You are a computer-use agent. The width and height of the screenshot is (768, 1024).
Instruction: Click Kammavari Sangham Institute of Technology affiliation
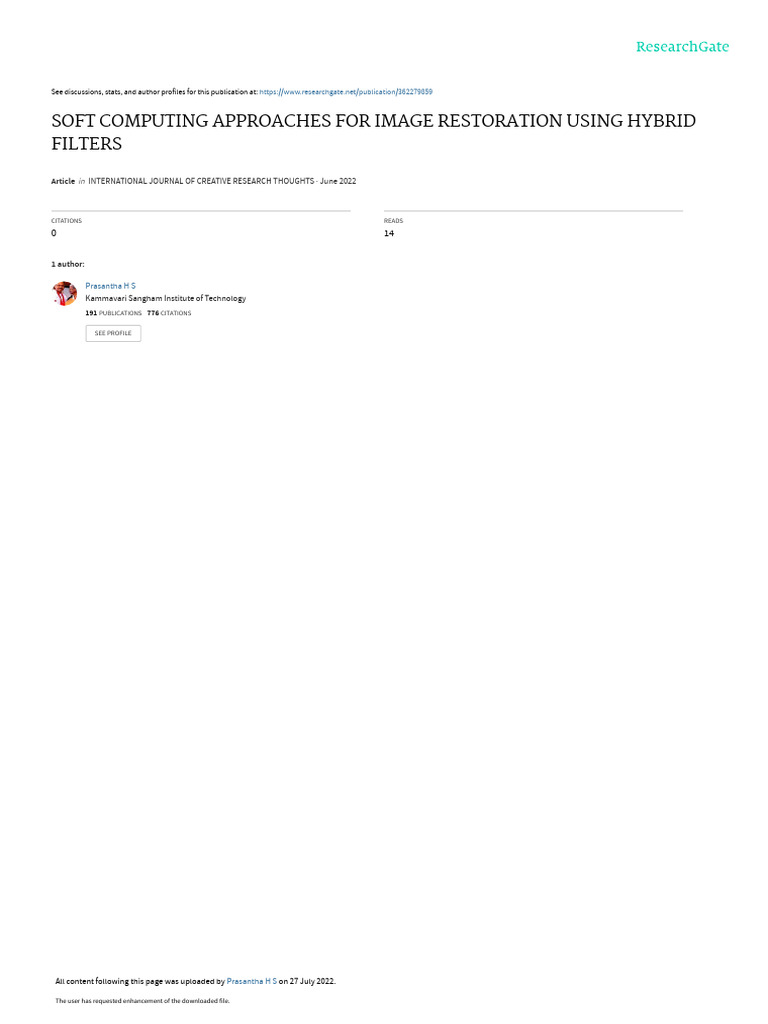pyautogui.click(x=166, y=298)
